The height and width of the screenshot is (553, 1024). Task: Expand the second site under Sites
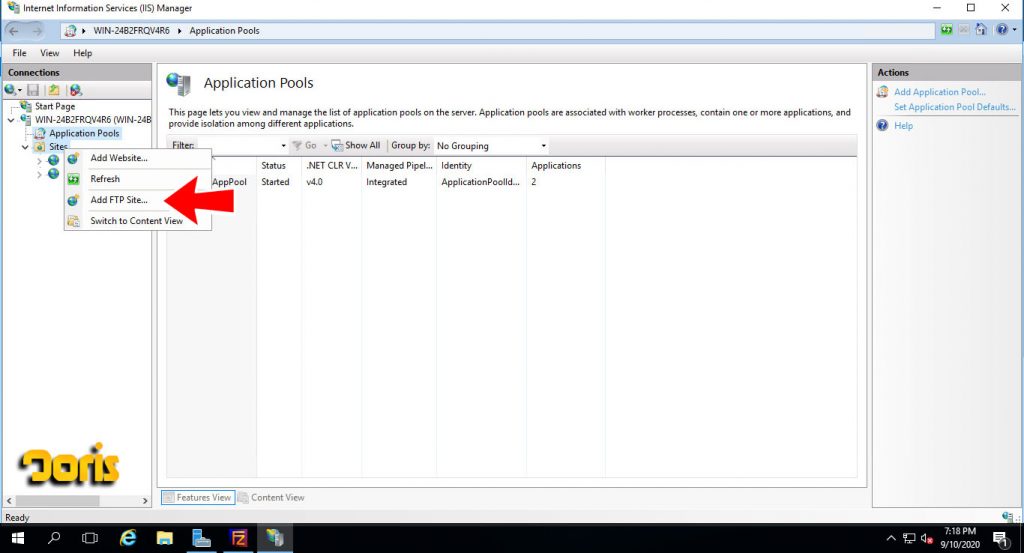39,174
